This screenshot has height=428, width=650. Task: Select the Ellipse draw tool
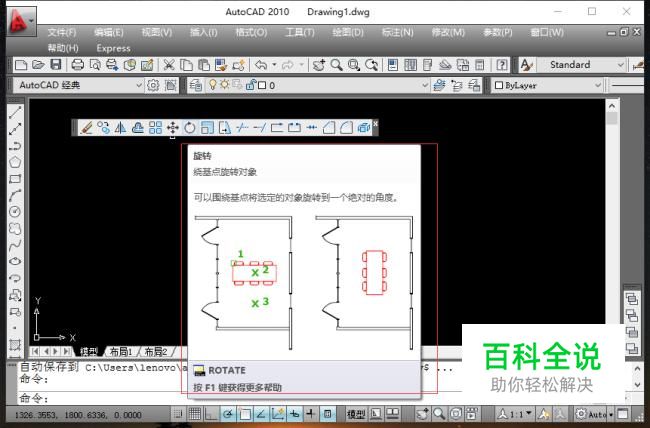[15, 262]
